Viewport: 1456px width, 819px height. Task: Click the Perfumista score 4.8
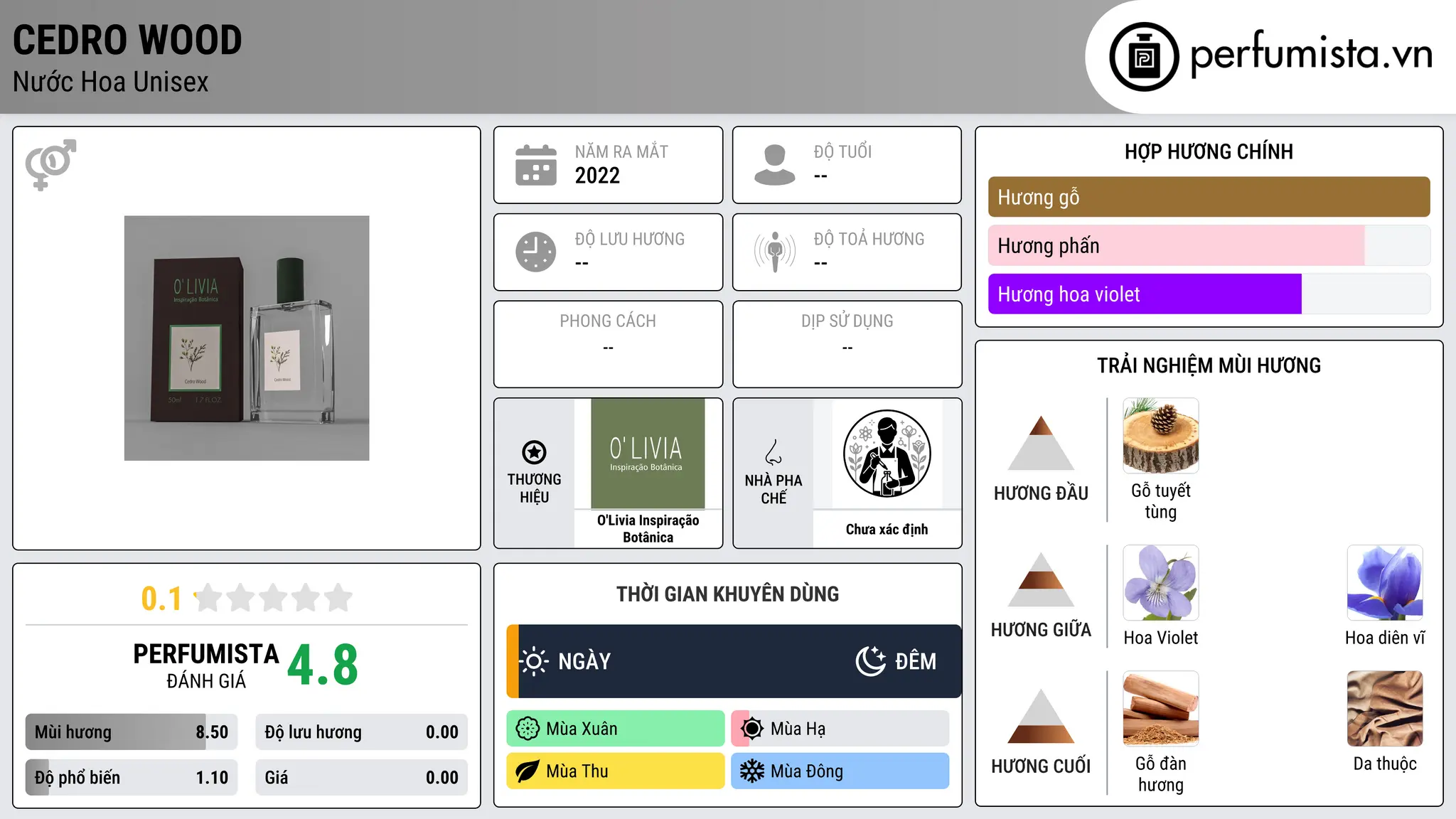click(x=323, y=665)
